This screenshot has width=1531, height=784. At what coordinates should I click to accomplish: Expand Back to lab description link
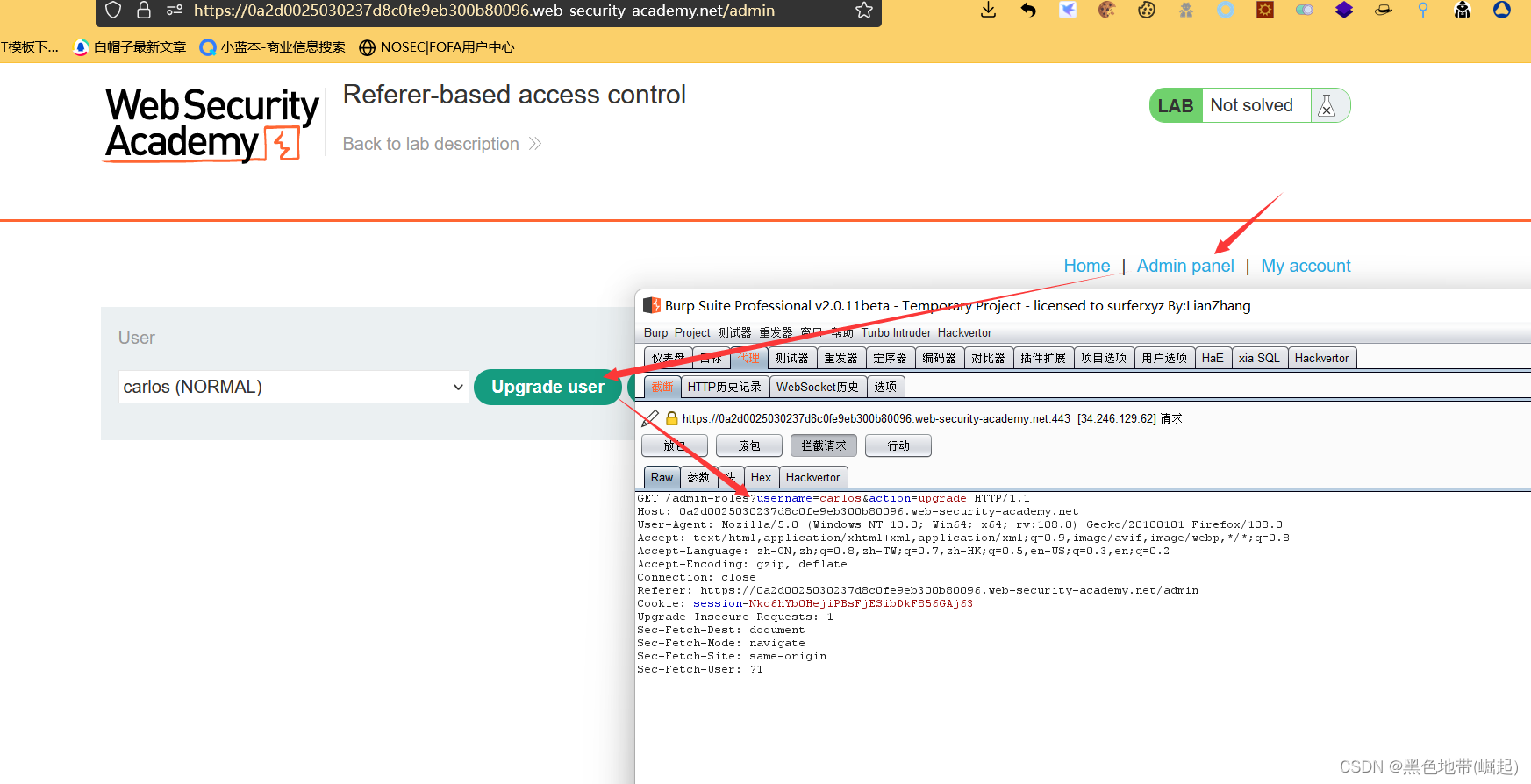click(441, 144)
